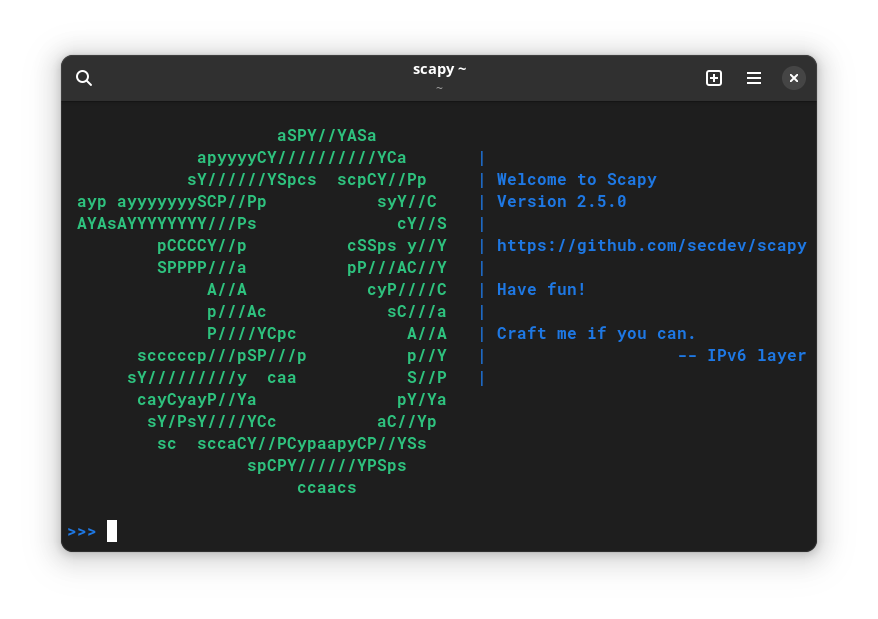The width and height of the screenshot is (878, 619).
Task: Click the 'scapy ~' window title
Action: tap(439, 69)
